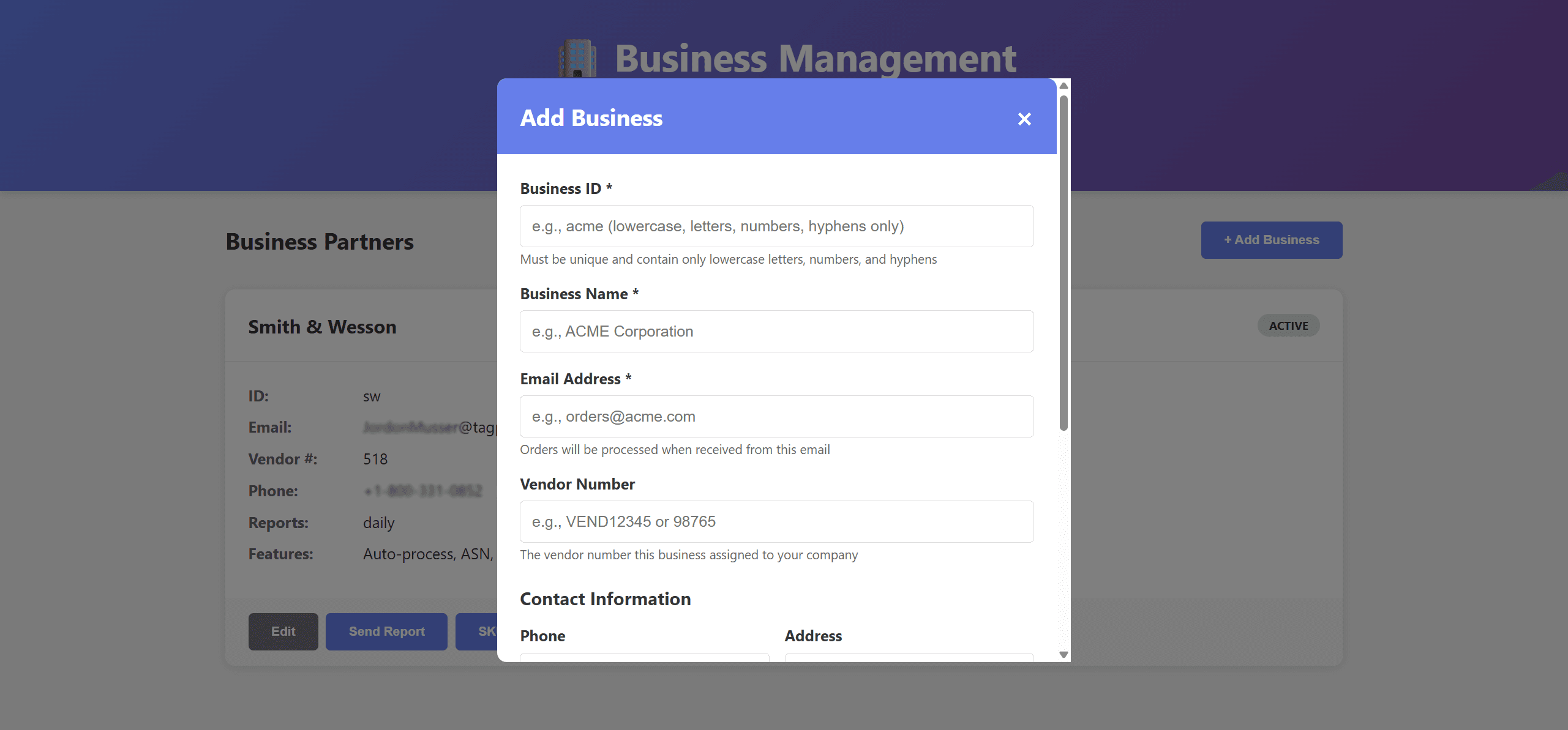Click the Business Management page title
The width and height of the screenshot is (1568, 730).
tap(815, 59)
